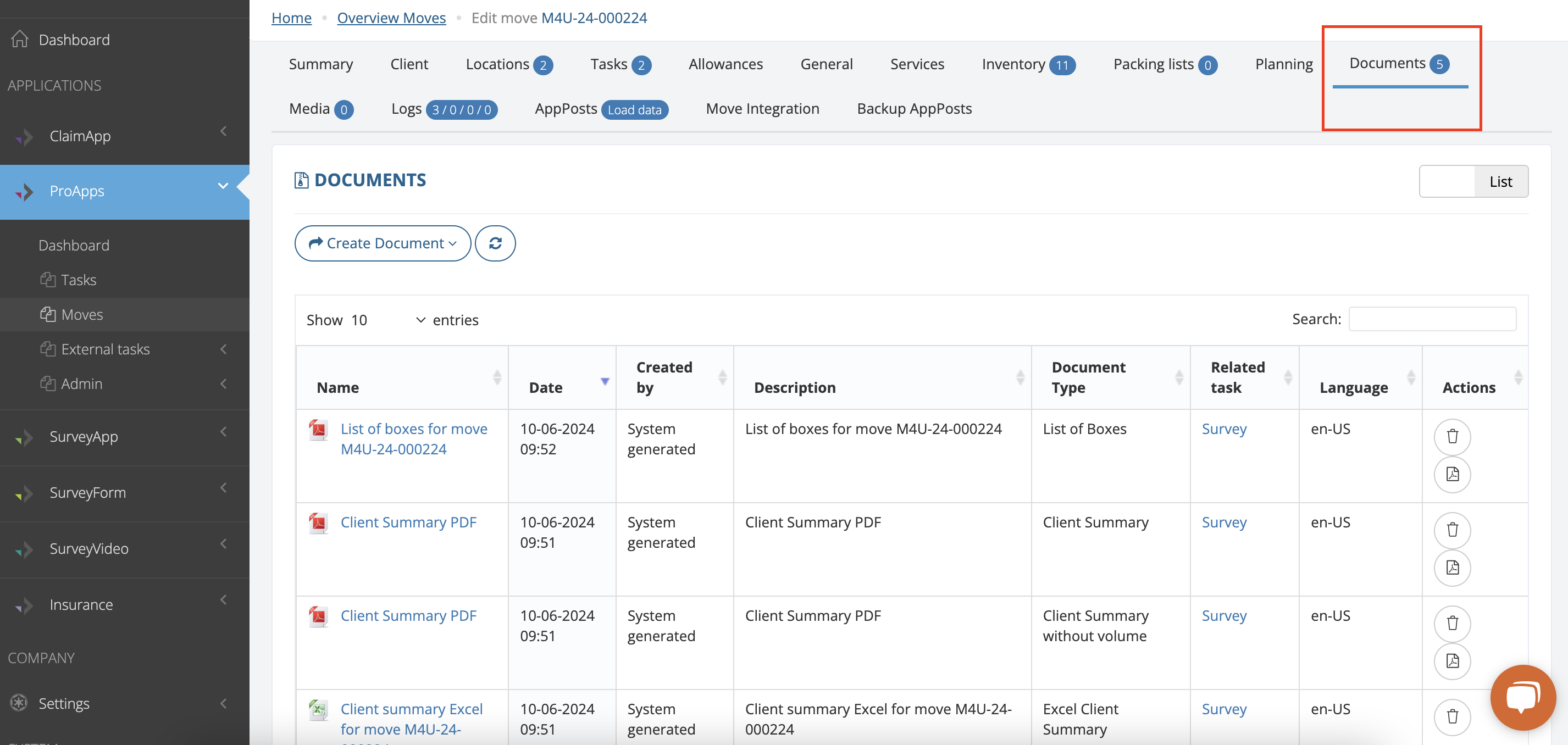Viewport: 1568px width, 745px height.
Task: Open Overview Moves breadcrumb link
Action: pos(391,18)
